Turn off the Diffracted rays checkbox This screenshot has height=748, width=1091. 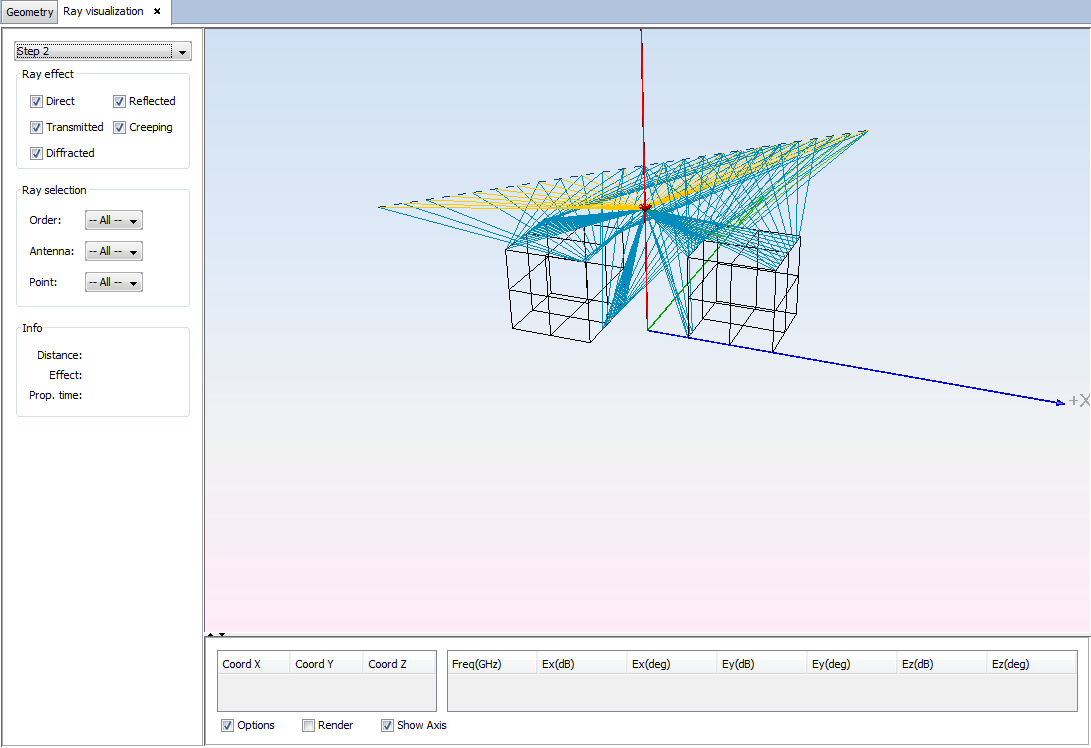coord(37,153)
